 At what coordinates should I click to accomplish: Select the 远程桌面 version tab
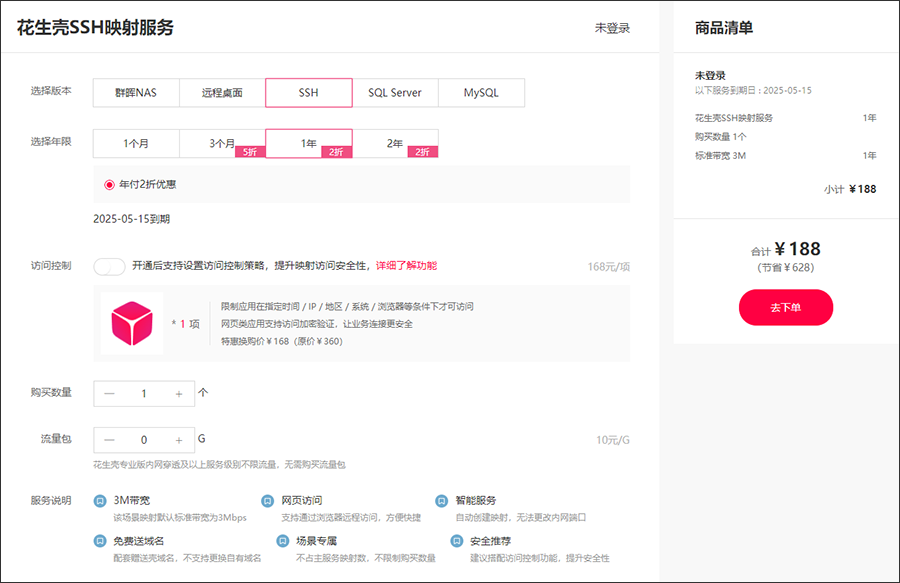(x=222, y=92)
